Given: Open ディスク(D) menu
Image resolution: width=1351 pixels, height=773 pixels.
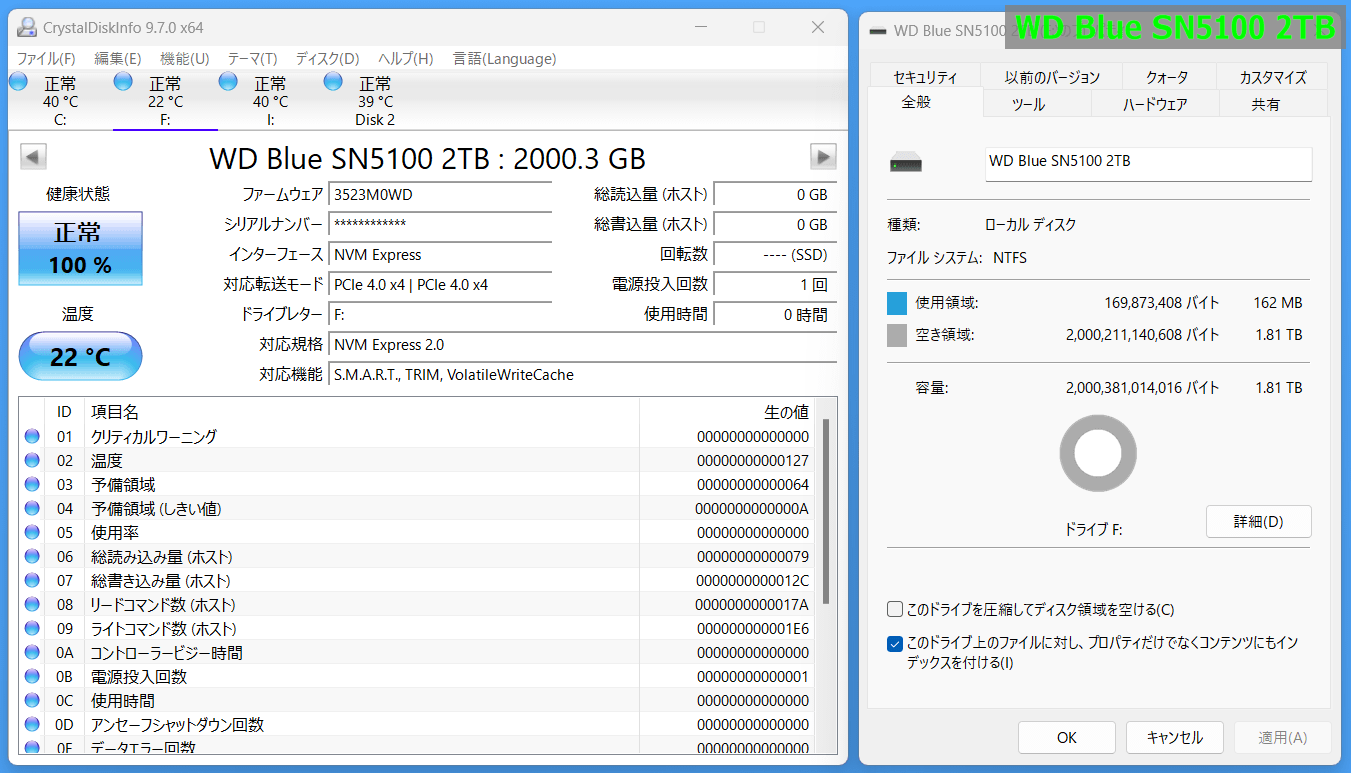Looking at the screenshot, I should (328, 59).
